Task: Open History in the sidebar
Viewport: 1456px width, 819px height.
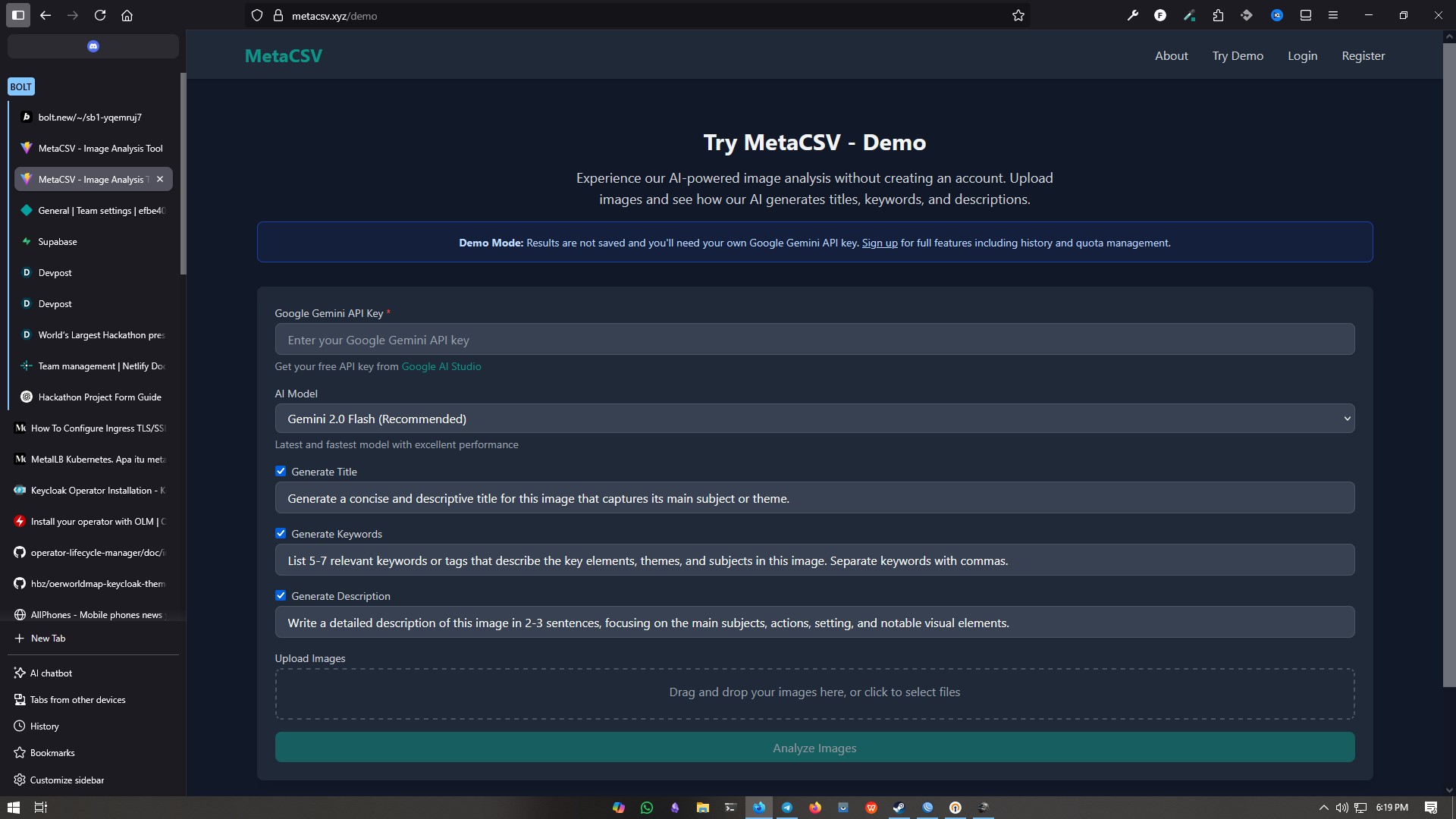Action: point(44,726)
